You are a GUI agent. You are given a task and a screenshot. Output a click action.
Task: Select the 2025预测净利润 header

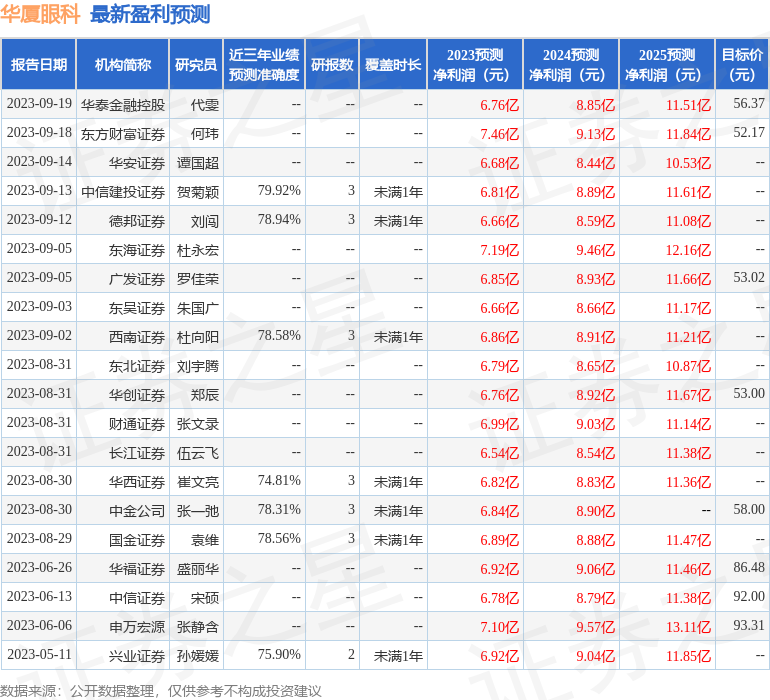(x=667, y=65)
